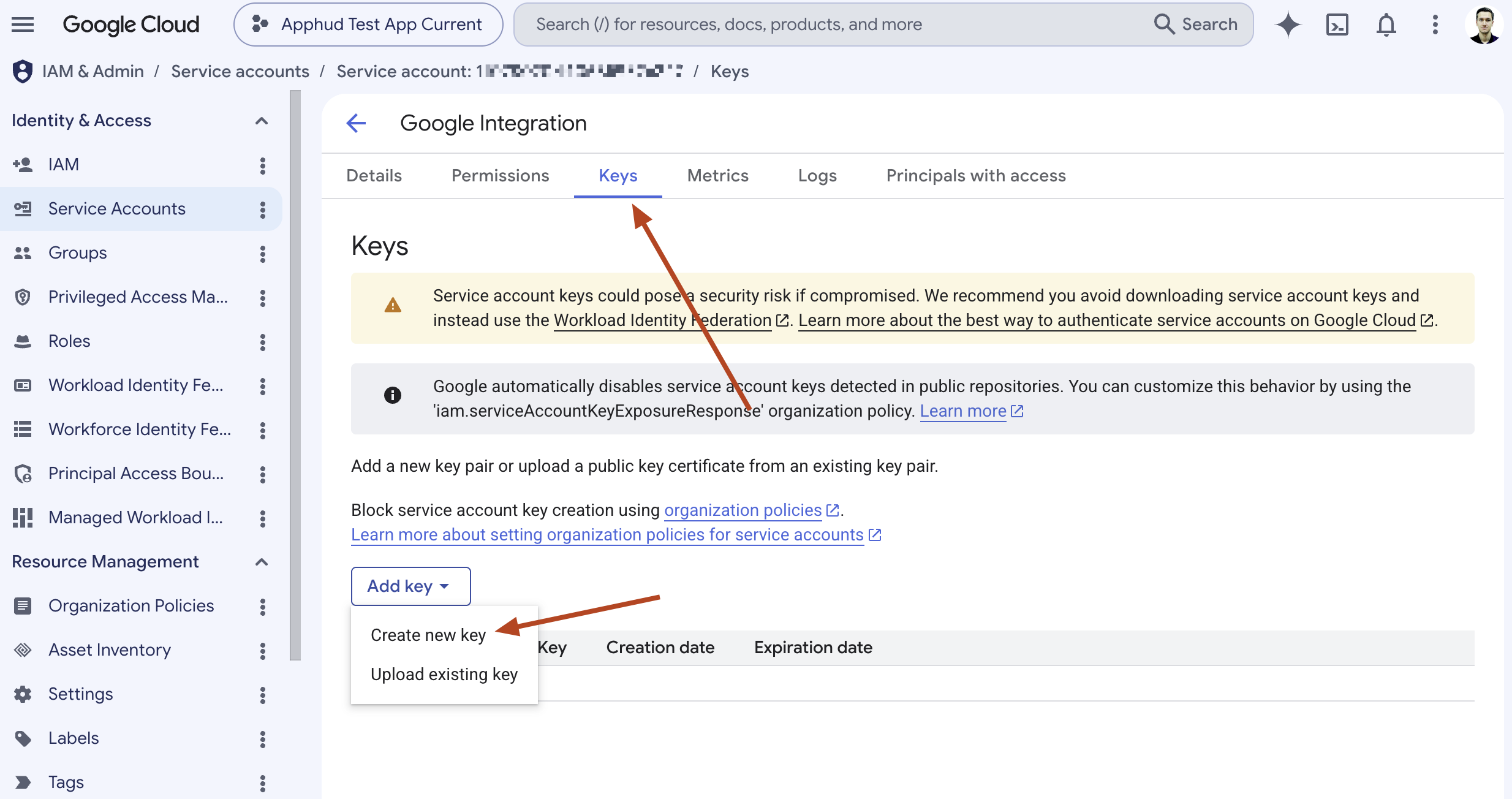
Task: Click the Tags icon in sidebar
Action: coord(23,782)
